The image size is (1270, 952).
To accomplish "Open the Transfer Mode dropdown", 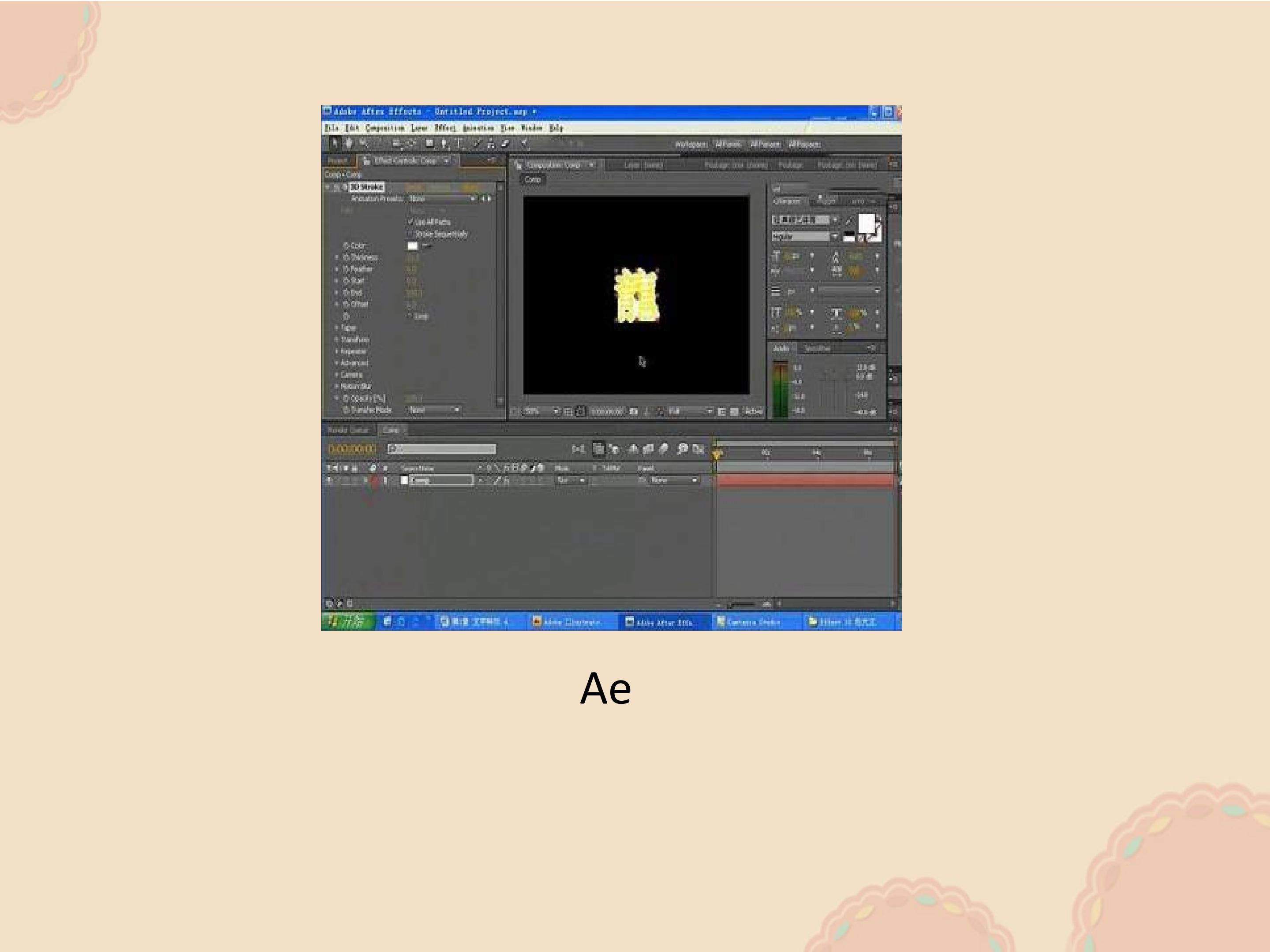I will [434, 410].
